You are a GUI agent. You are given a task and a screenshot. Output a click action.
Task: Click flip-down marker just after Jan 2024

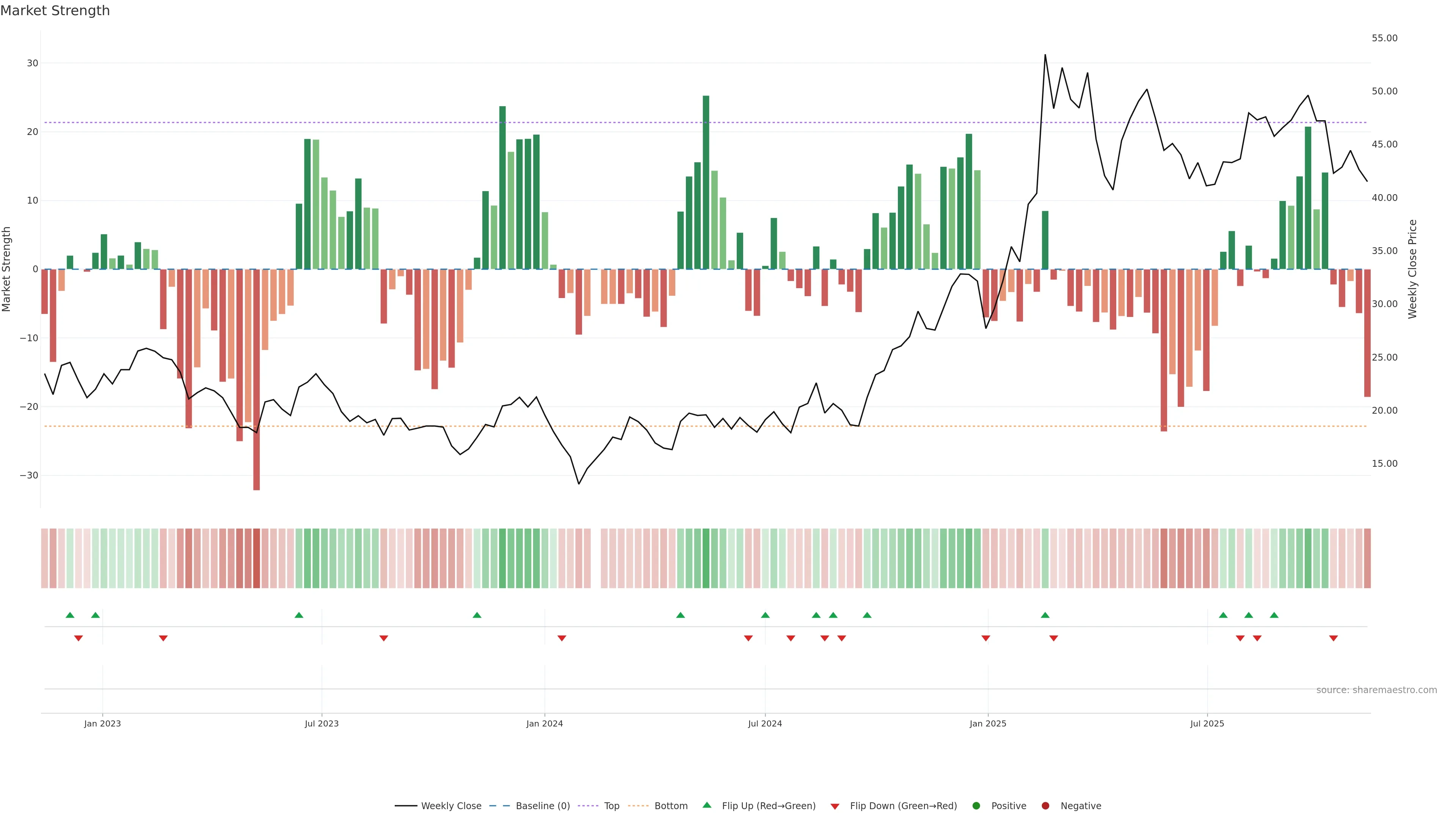point(562,638)
